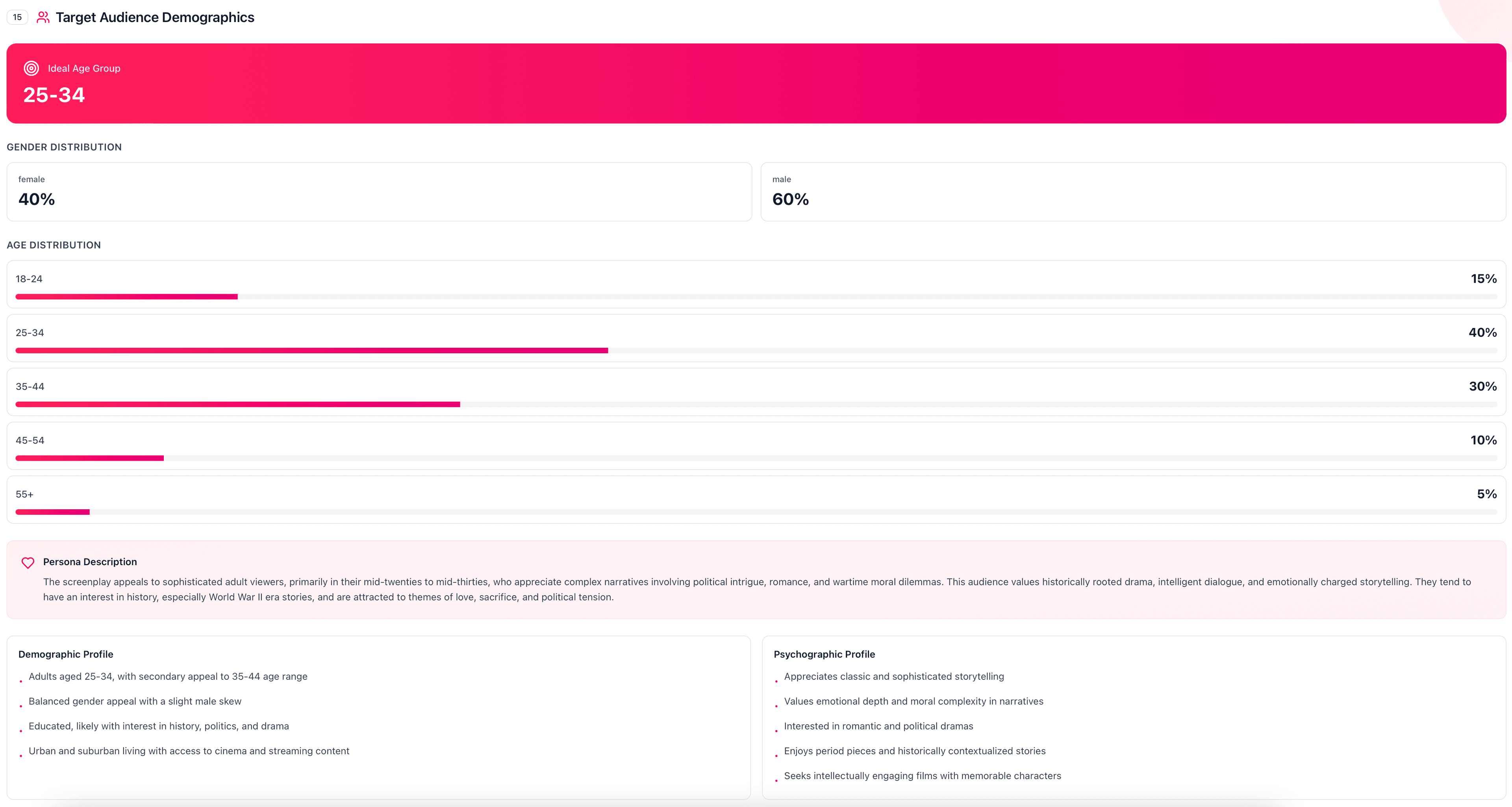Click the 40% value in 25-34 row
Image resolution: width=1512 pixels, height=807 pixels.
(1482, 333)
